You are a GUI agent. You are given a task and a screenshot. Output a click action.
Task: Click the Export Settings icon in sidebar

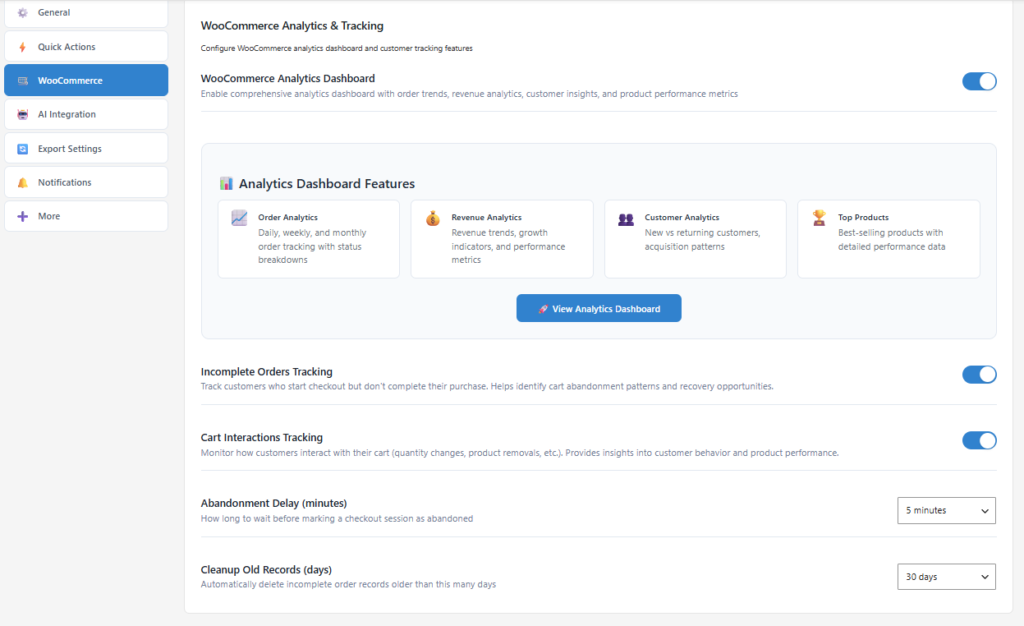pos(23,149)
